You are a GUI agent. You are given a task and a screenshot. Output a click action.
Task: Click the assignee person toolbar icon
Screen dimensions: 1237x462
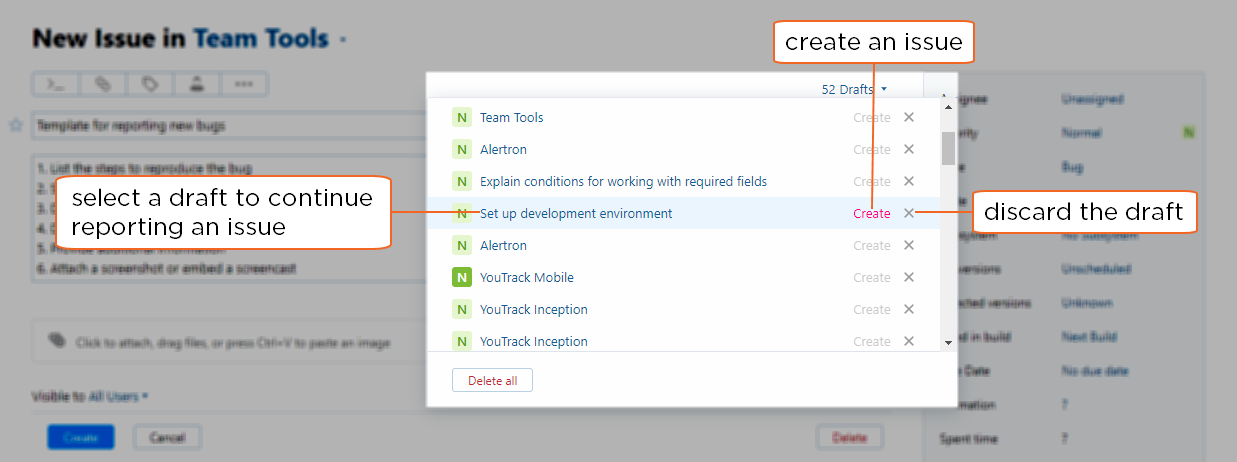point(197,84)
